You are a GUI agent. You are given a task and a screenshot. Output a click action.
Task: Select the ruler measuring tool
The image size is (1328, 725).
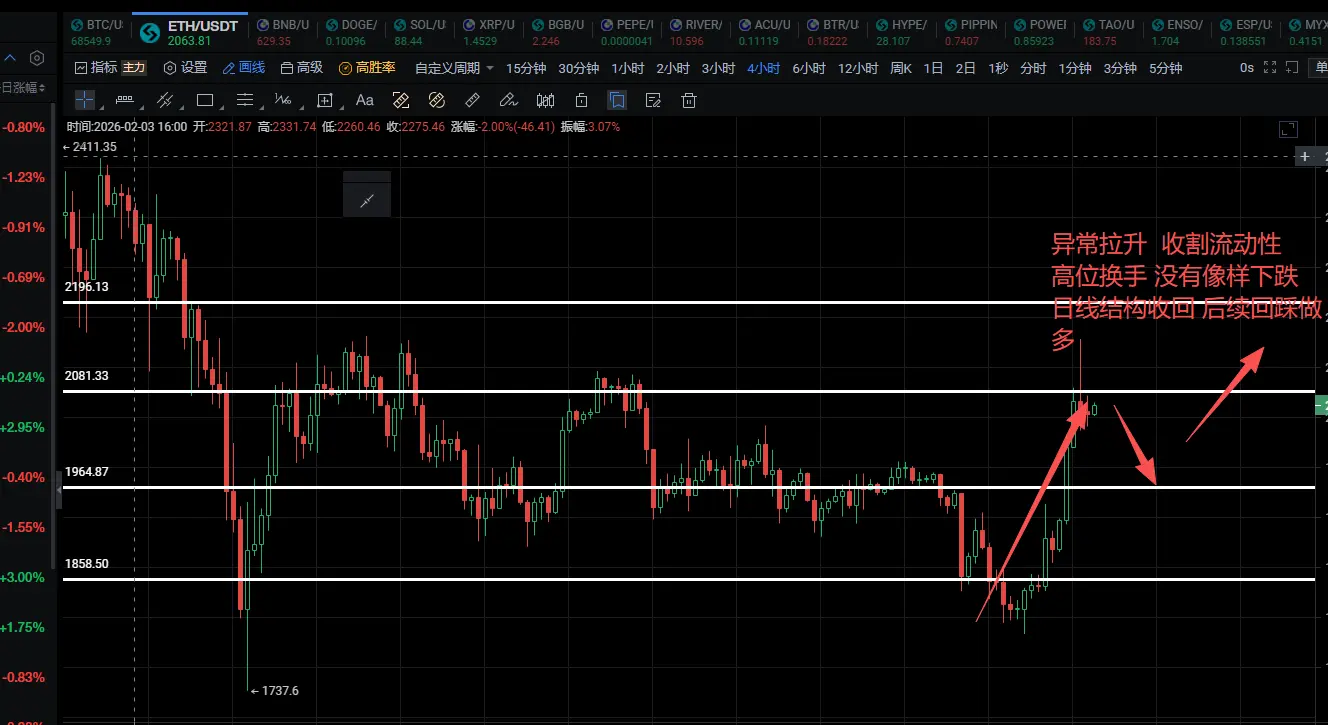[473, 100]
